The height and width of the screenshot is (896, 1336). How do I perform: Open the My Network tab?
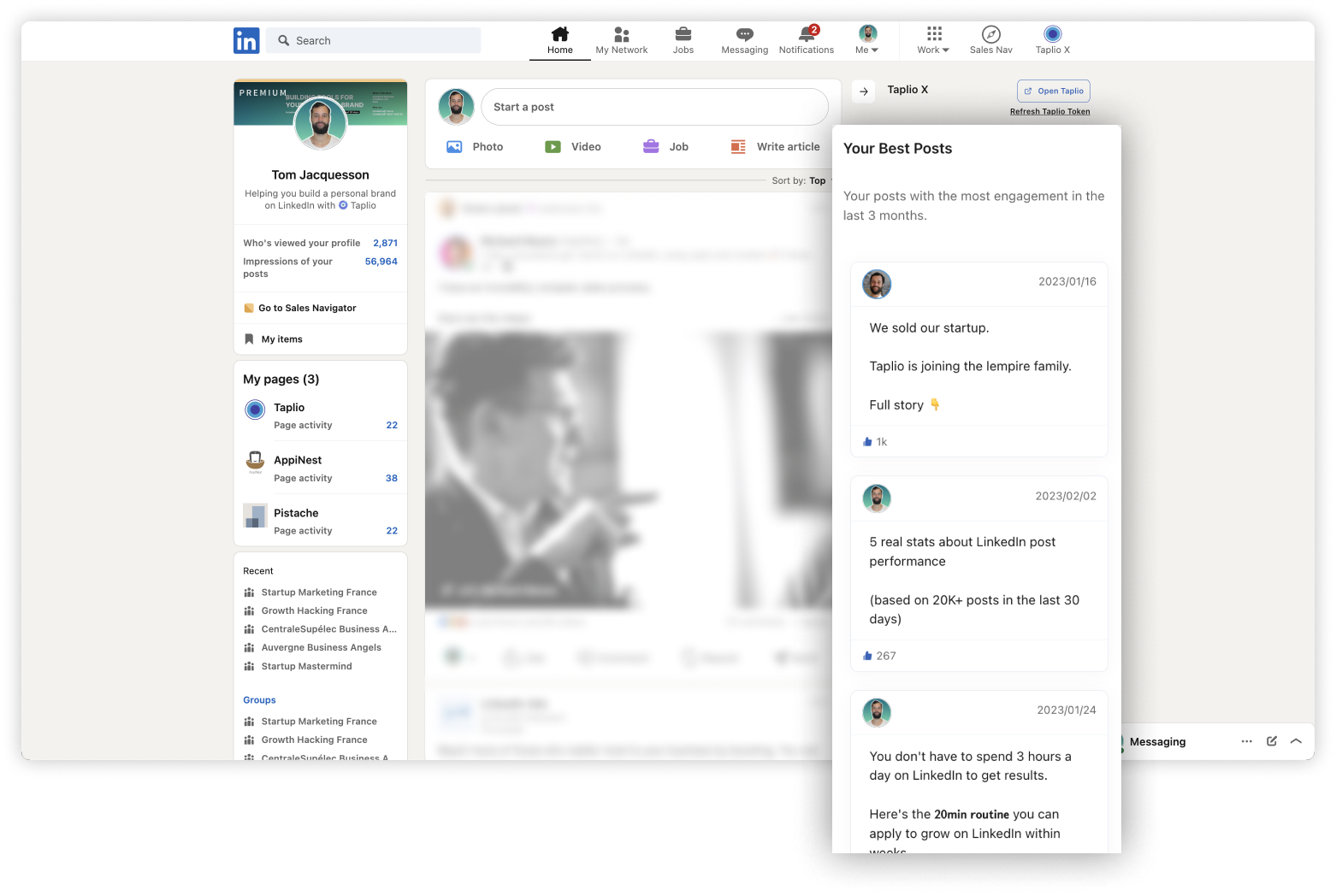[x=622, y=40]
